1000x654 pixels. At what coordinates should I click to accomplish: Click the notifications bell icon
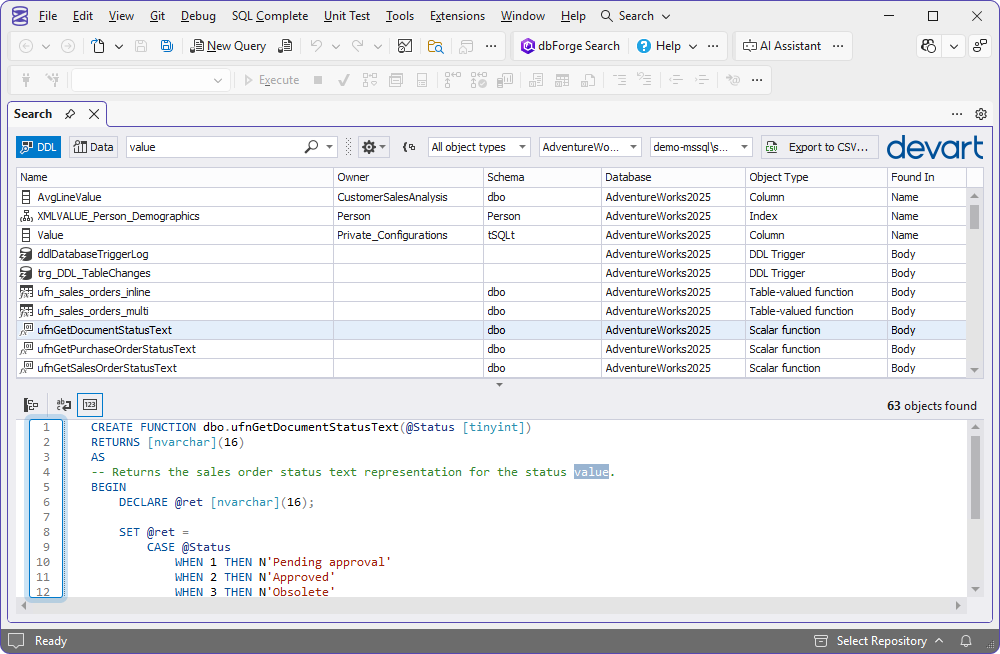[966, 641]
